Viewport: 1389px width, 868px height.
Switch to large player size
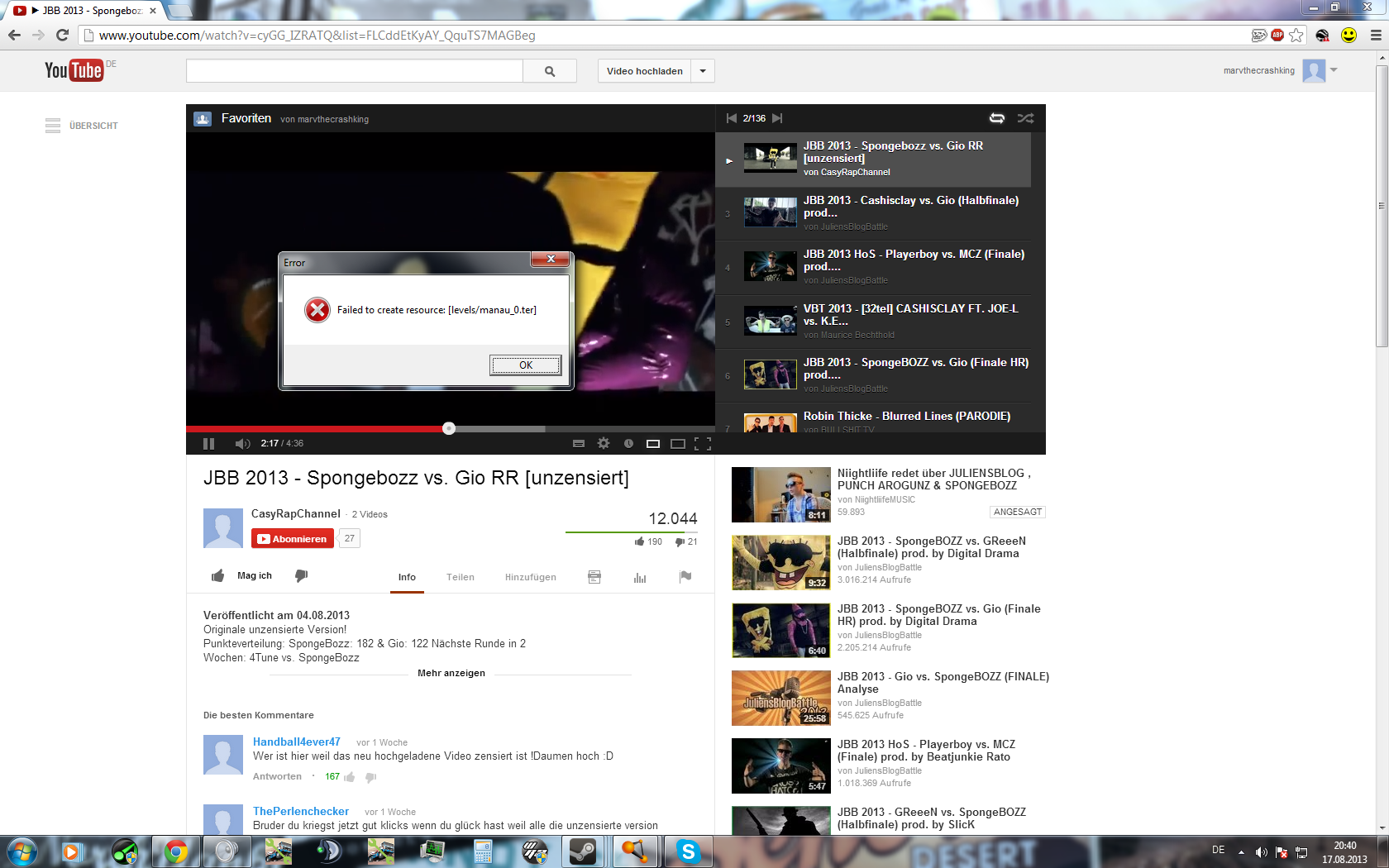(x=678, y=444)
